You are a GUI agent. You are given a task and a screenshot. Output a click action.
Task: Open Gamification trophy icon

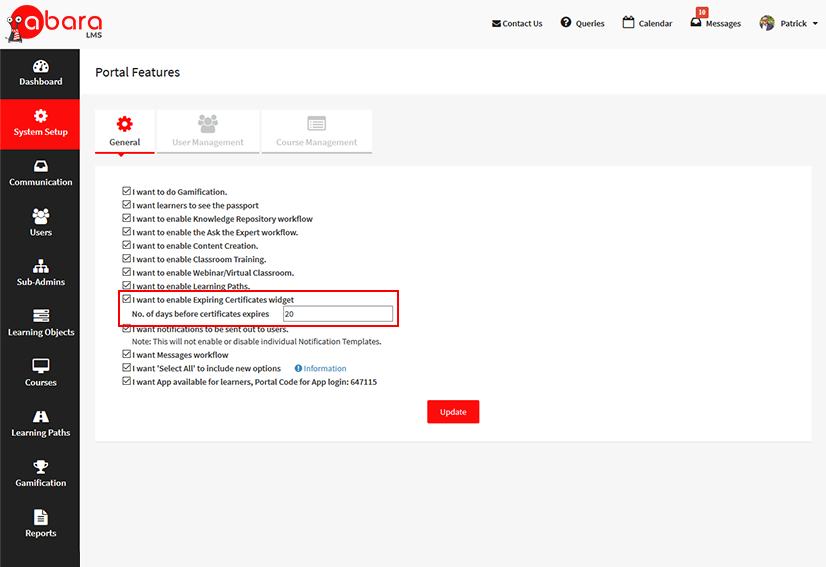click(x=41, y=466)
